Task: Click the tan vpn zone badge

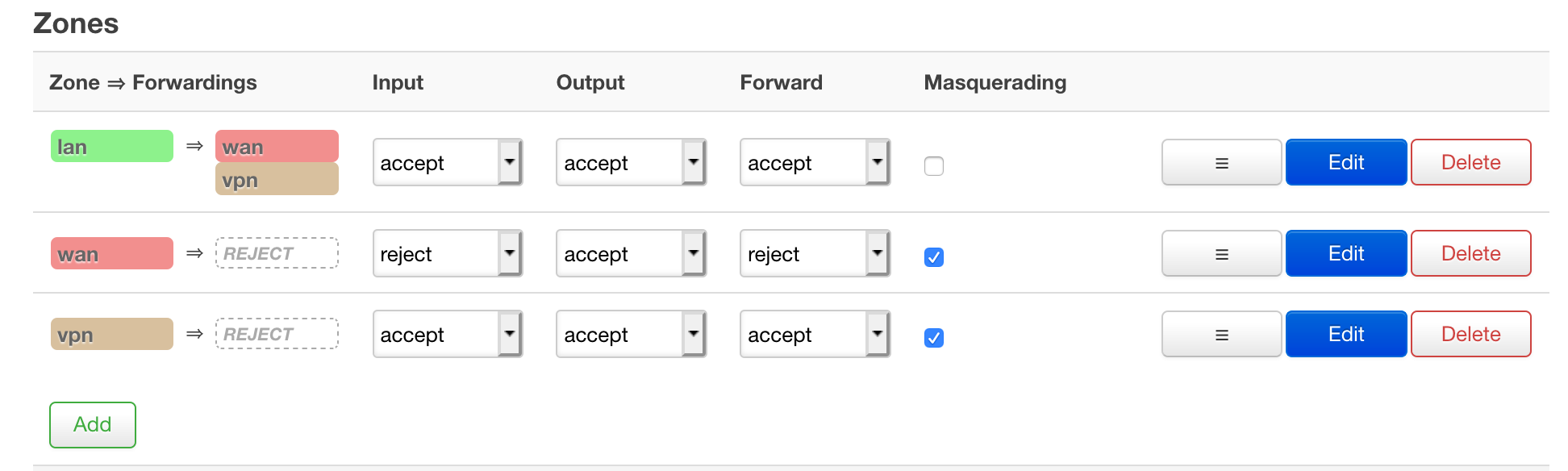Action: point(111,334)
